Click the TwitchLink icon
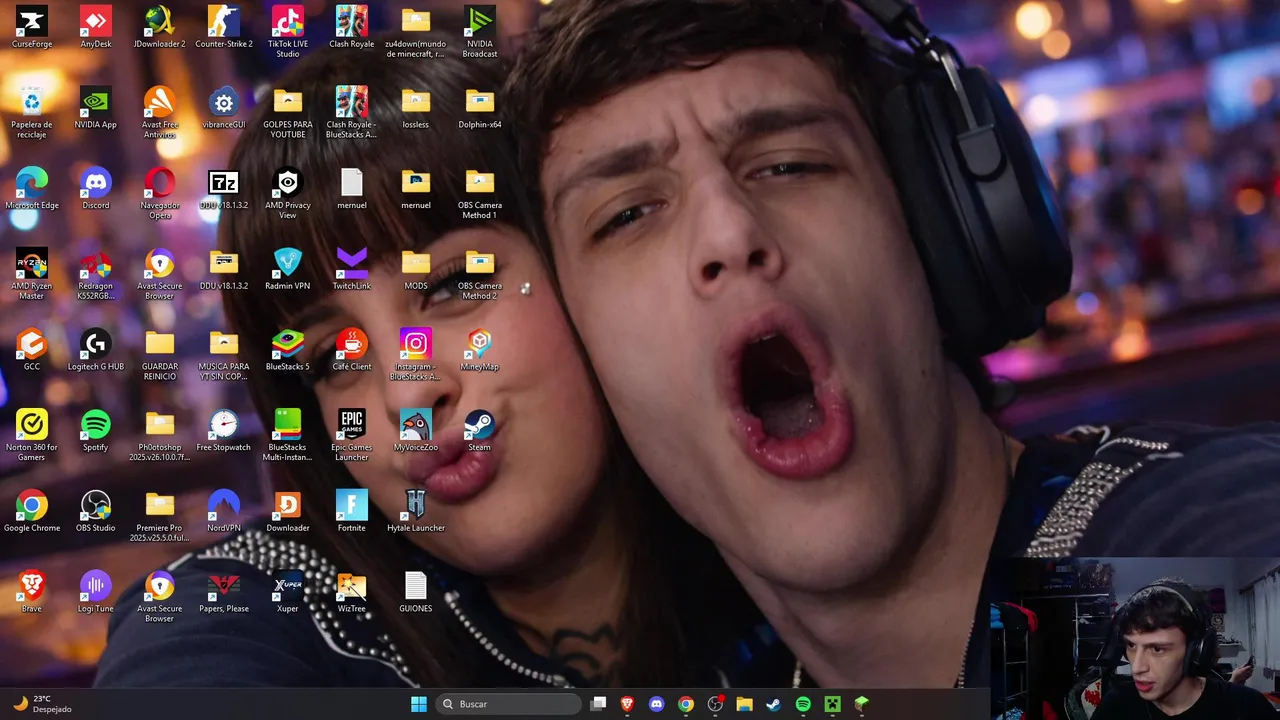1280x720 pixels. 352,269
